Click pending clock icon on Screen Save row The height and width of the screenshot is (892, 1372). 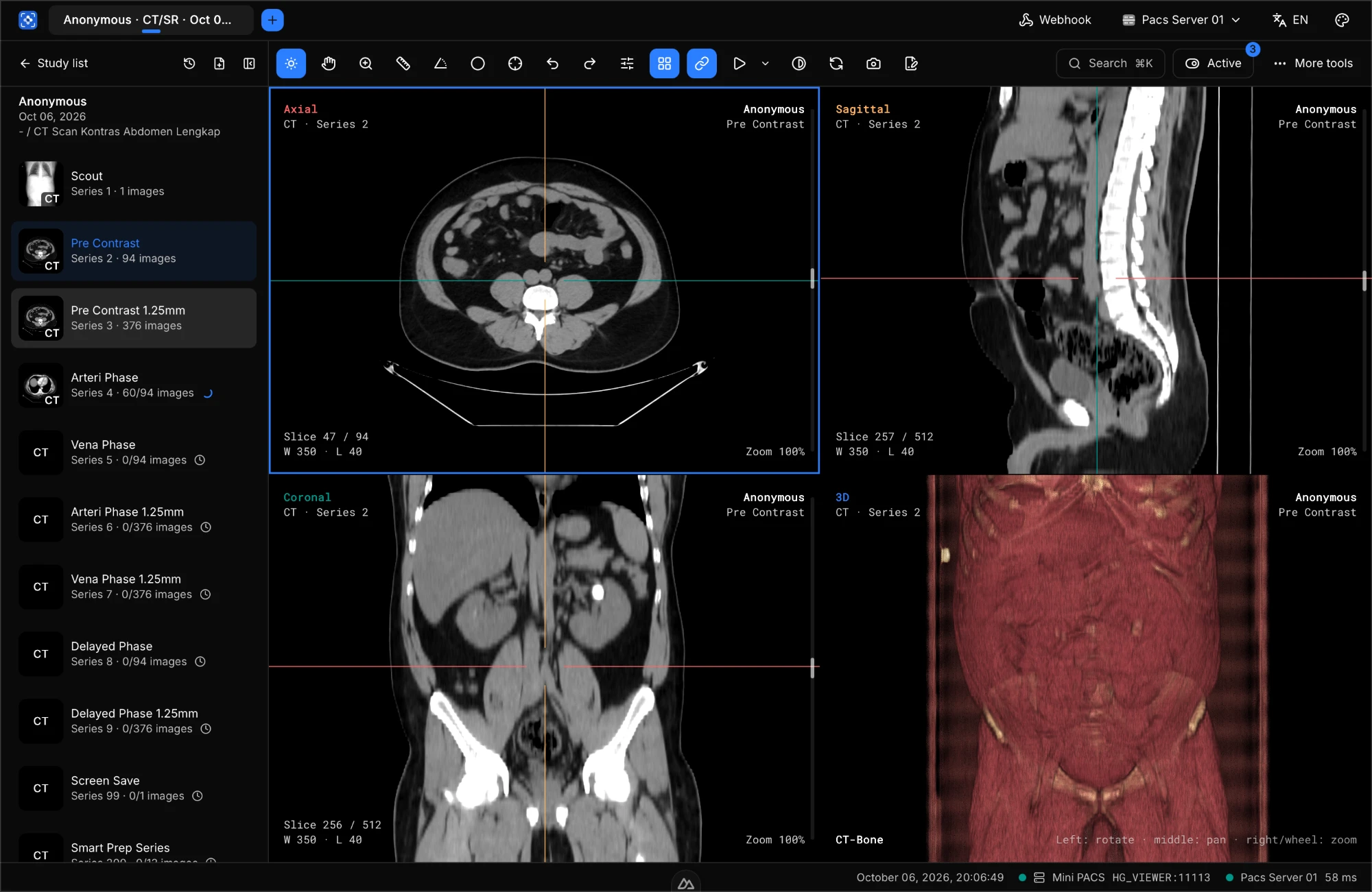198,796
